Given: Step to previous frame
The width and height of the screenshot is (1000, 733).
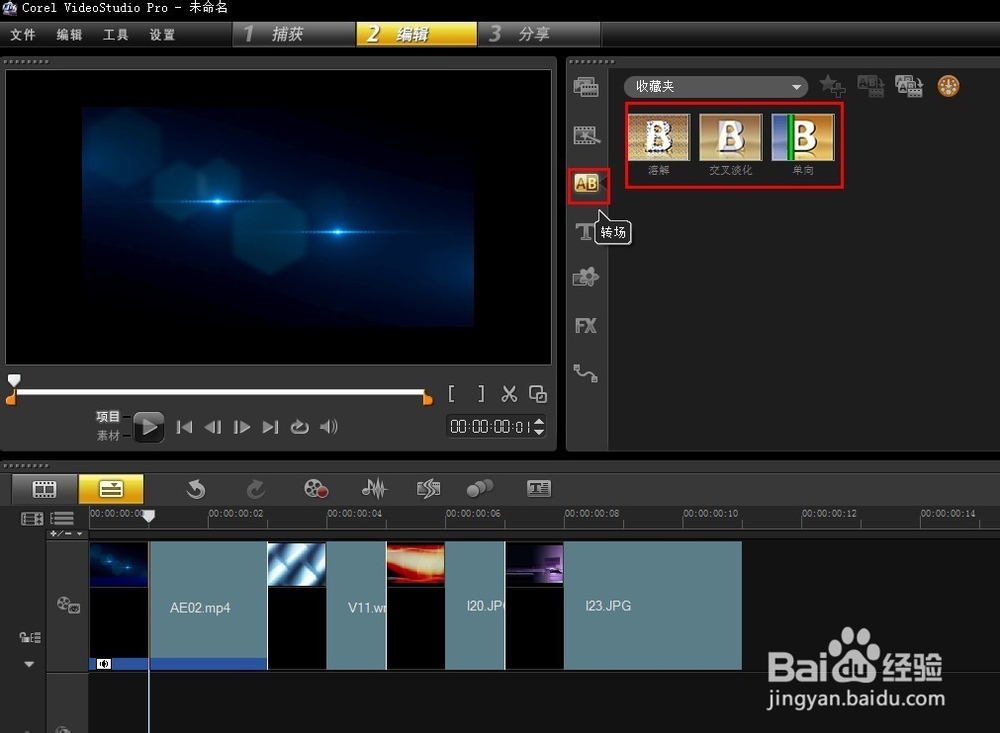Looking at the screenshot, I should [x=213, y=427].
